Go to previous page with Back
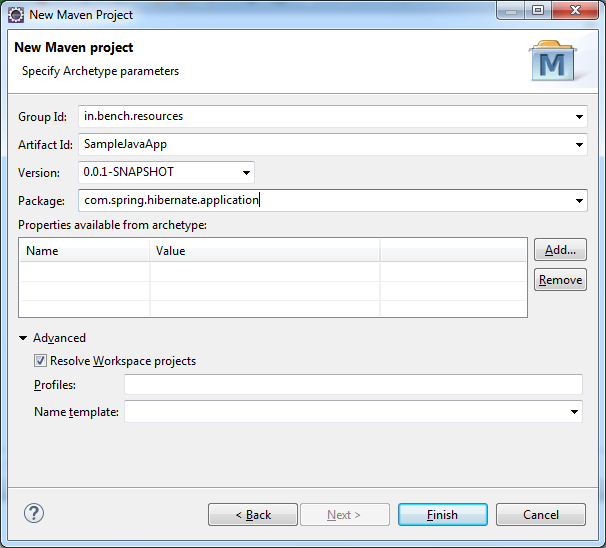Viewport: 606px width, 548px height. (x=253, y=514)
